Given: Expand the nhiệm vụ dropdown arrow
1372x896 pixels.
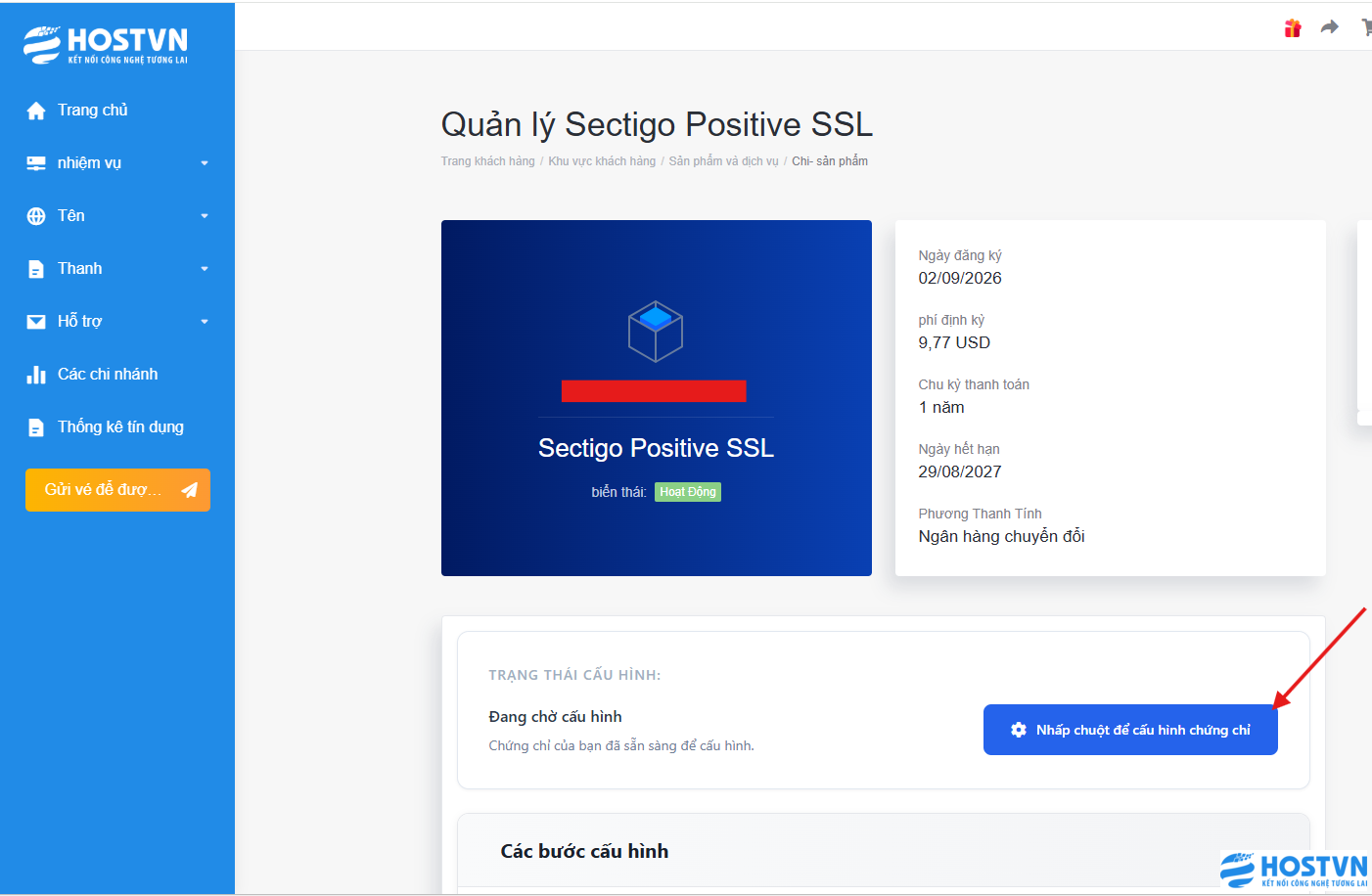Looking at the screenshot, I should [205, 163].
